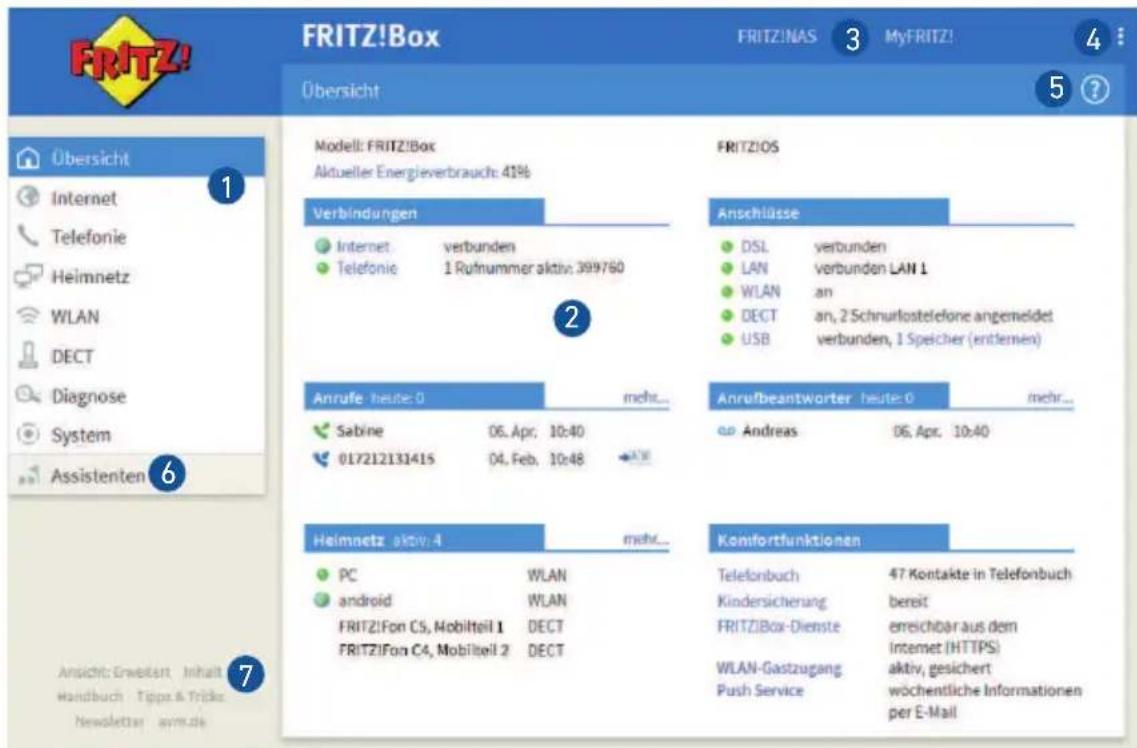Open the avm.de footer link
The image size is (1137, 748).
point(182,721)
